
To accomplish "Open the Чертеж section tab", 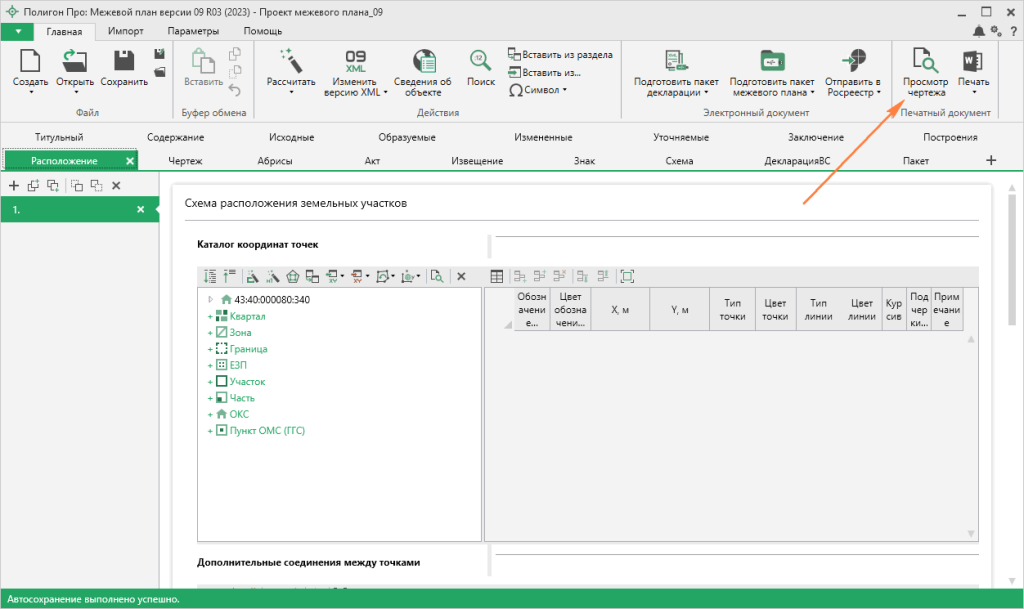I will tap(185, 161).
